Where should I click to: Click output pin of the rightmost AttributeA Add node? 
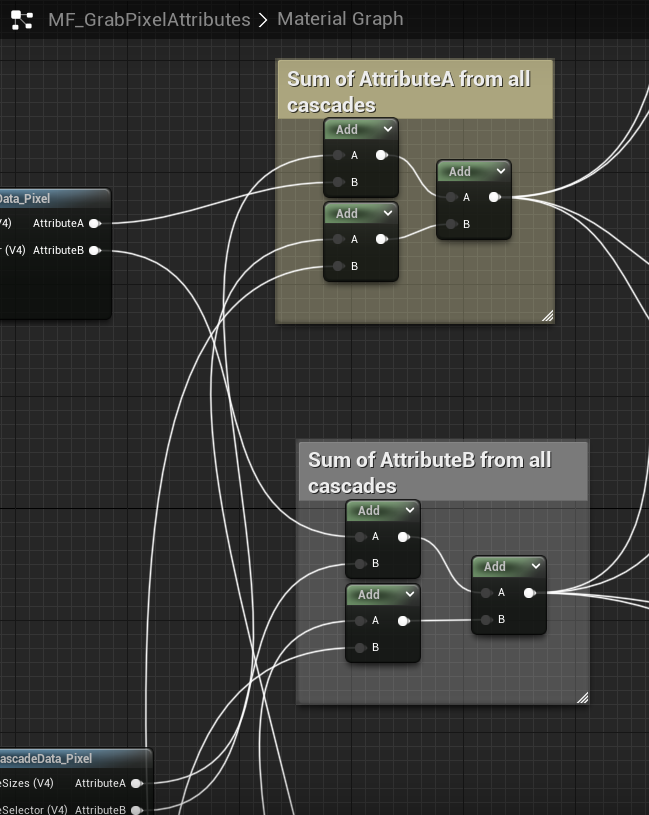click(x=494, y=197)
